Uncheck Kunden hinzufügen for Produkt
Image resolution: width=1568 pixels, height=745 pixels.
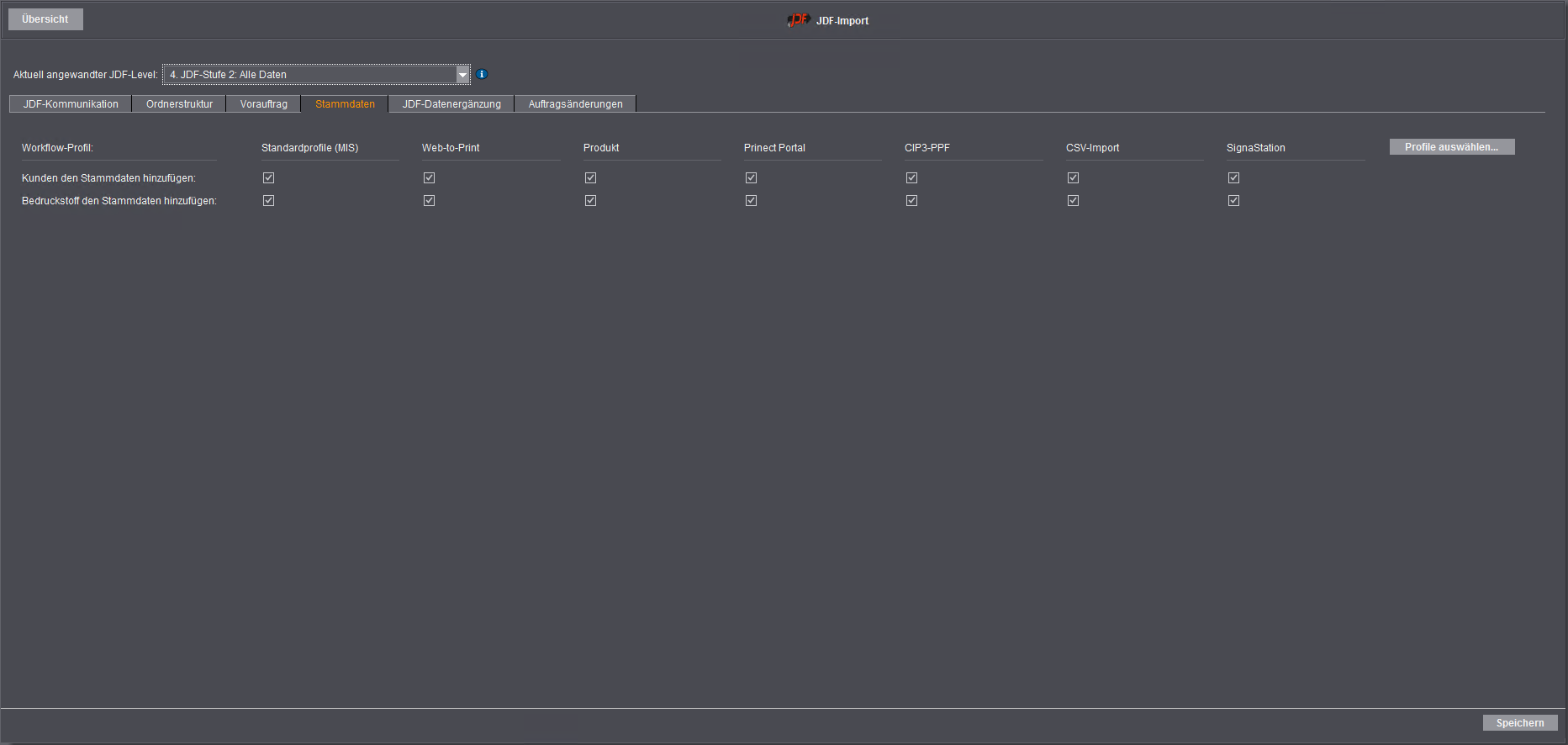(x=591, y=178)
